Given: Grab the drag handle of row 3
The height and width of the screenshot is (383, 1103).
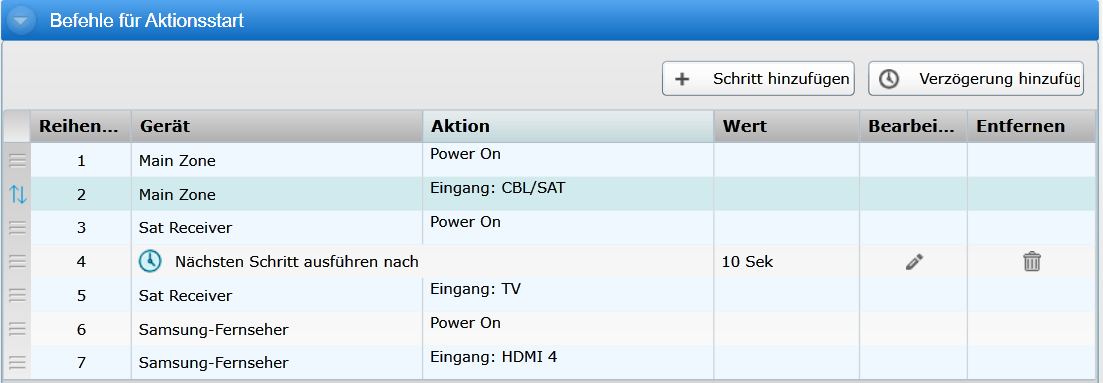Looking at the screenshot, I should coord(17,228).
